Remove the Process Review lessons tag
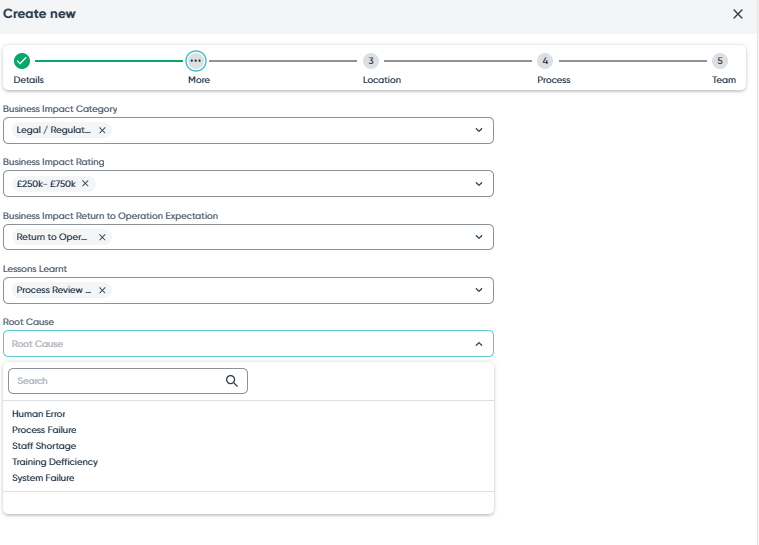 tap(102, 290)
